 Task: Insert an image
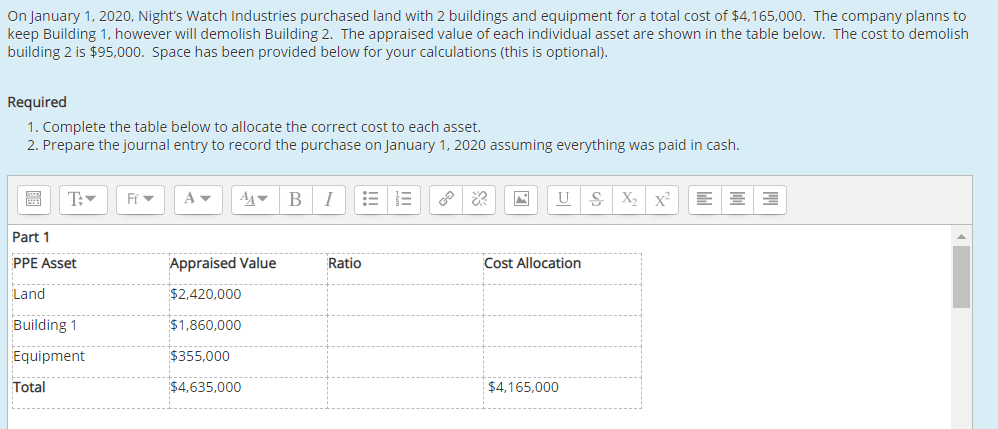521,199
